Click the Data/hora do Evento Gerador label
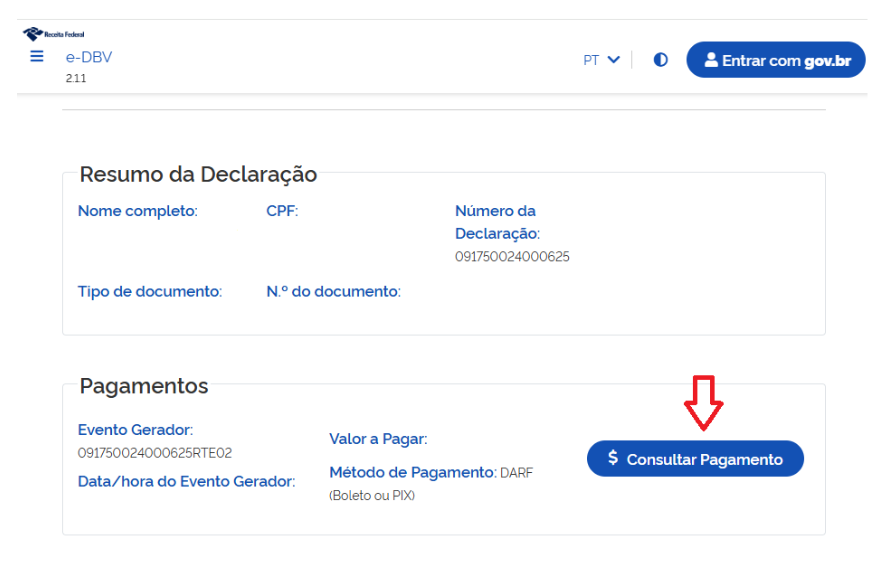 [186, 481]
